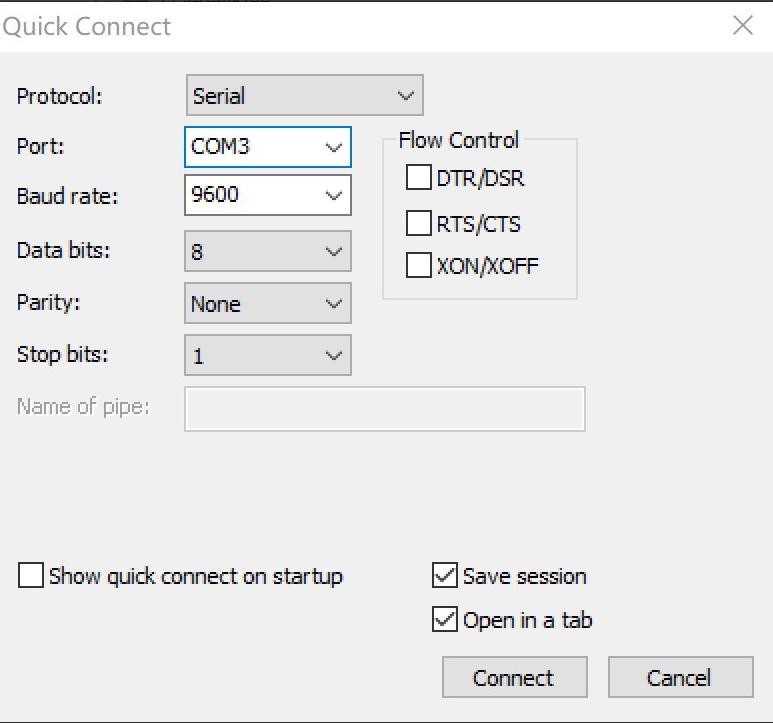Disable Open in a tab
Screen dimensions: 773x723
click(445, 620)
